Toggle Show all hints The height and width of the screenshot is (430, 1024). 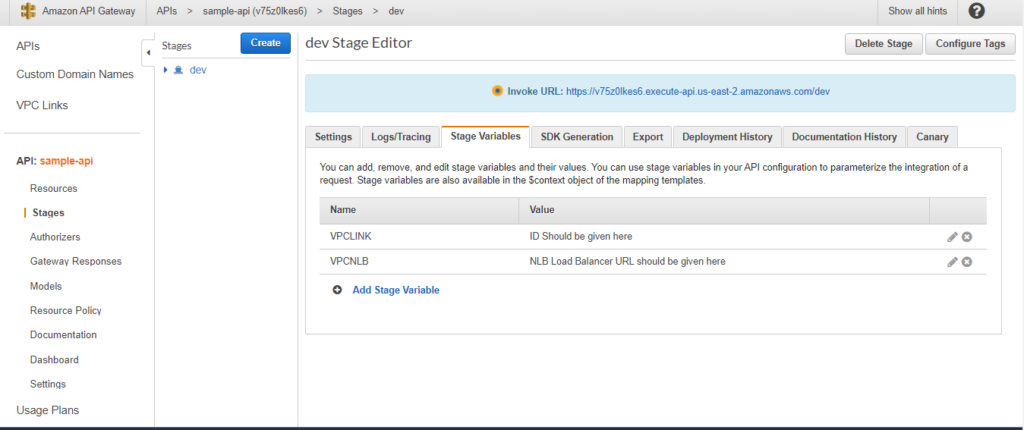coord(918,11)
